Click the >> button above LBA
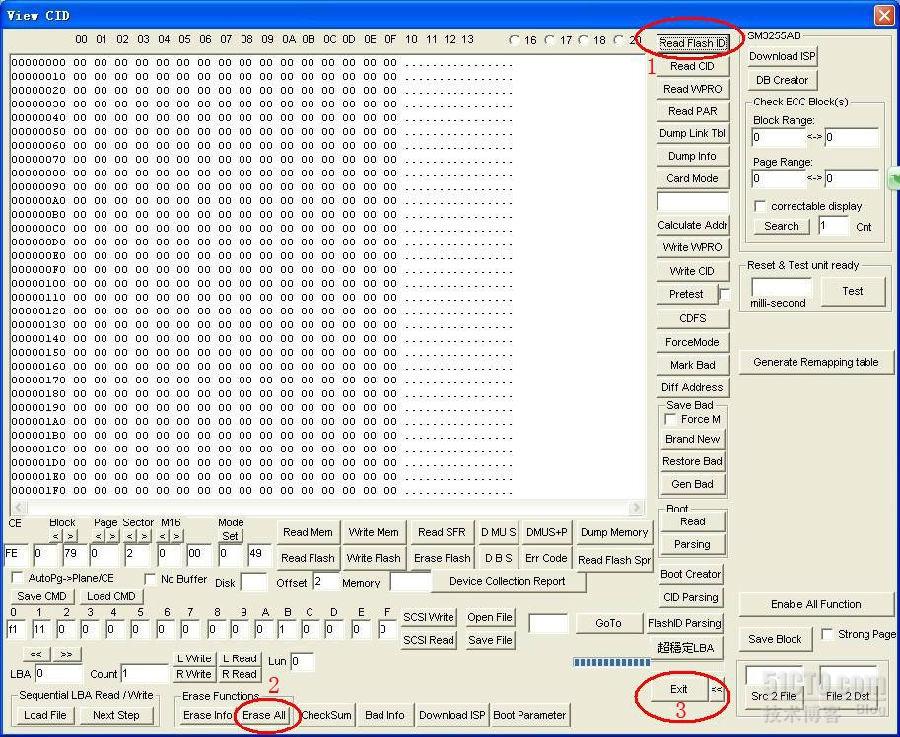900x737 pixels. (66, 654)
